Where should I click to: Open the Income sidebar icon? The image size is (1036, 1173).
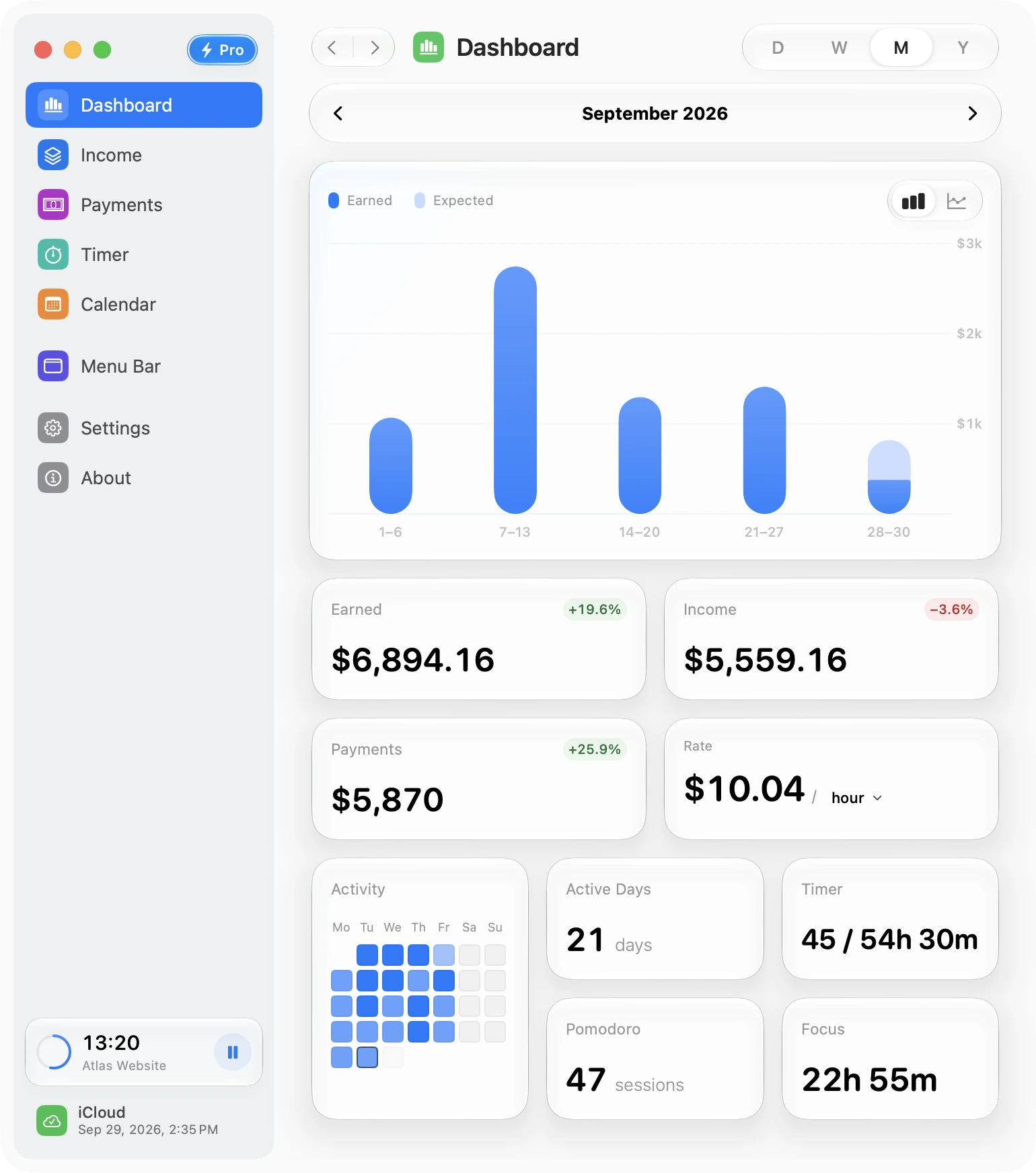tap(53, 155)
